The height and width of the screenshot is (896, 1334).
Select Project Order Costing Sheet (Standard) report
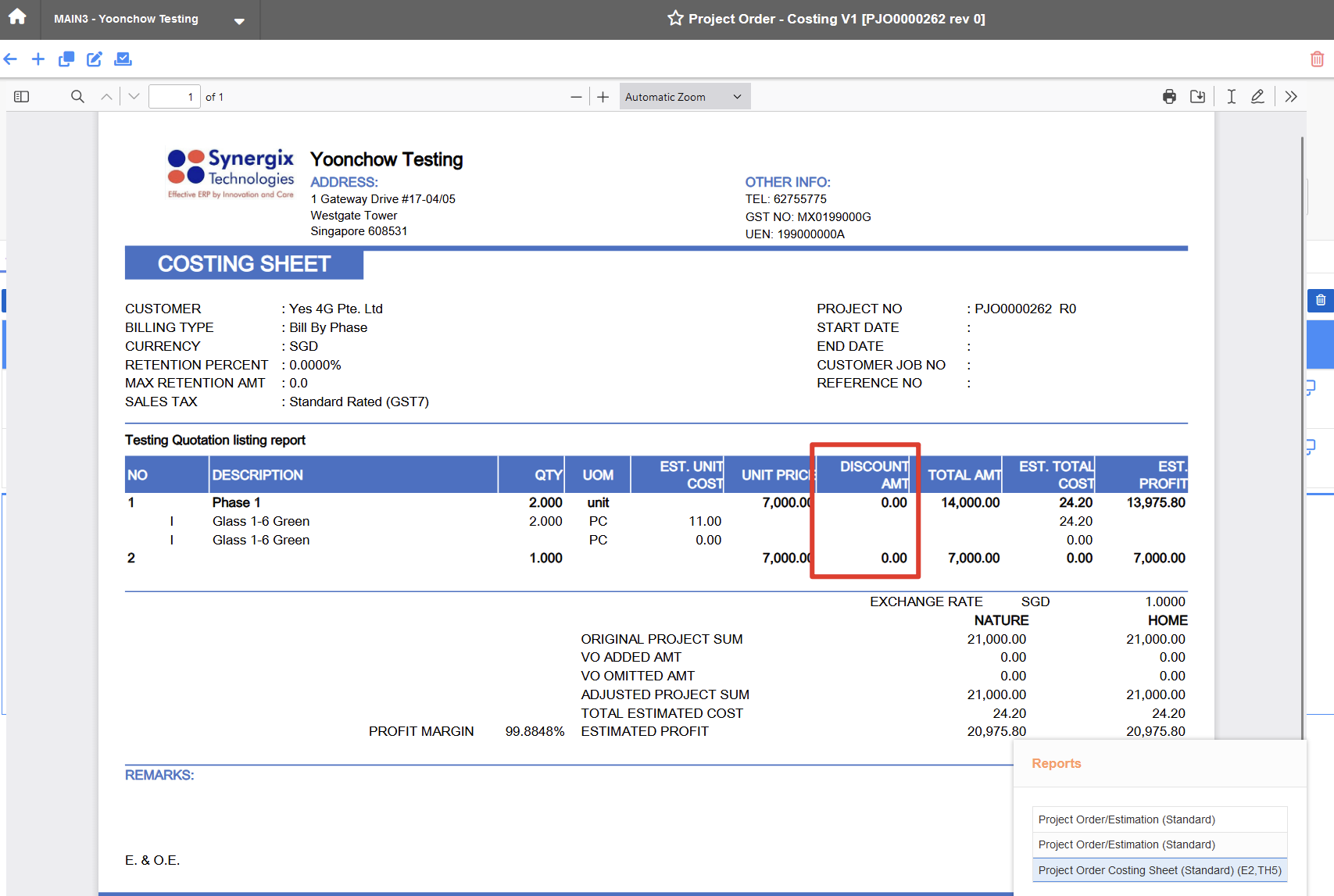pyautogui.click(x=1159, y=870)
